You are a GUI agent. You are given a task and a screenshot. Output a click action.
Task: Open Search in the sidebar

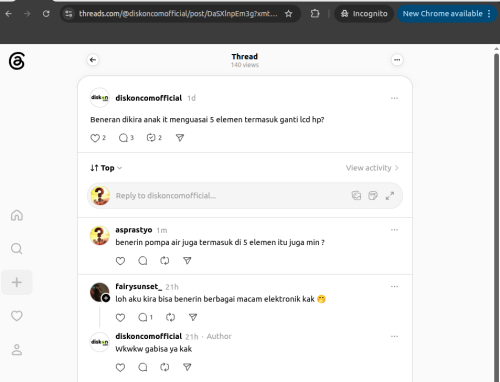coord(17,249)
